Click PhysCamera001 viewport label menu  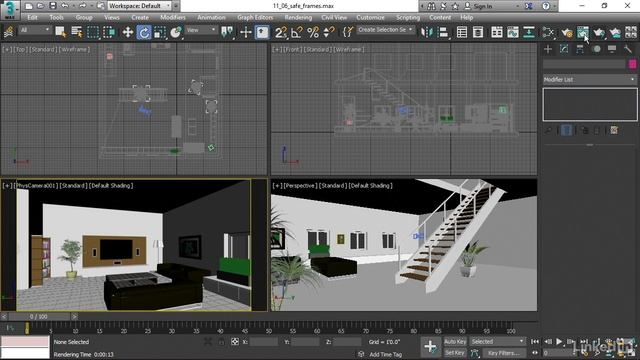tap(36, 185)
